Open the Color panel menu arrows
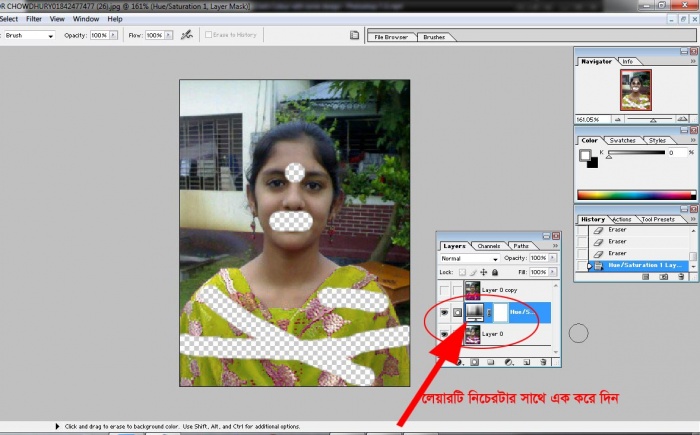Image resolution: width=700 pixels, height=435 pixels. click(693, 140)
